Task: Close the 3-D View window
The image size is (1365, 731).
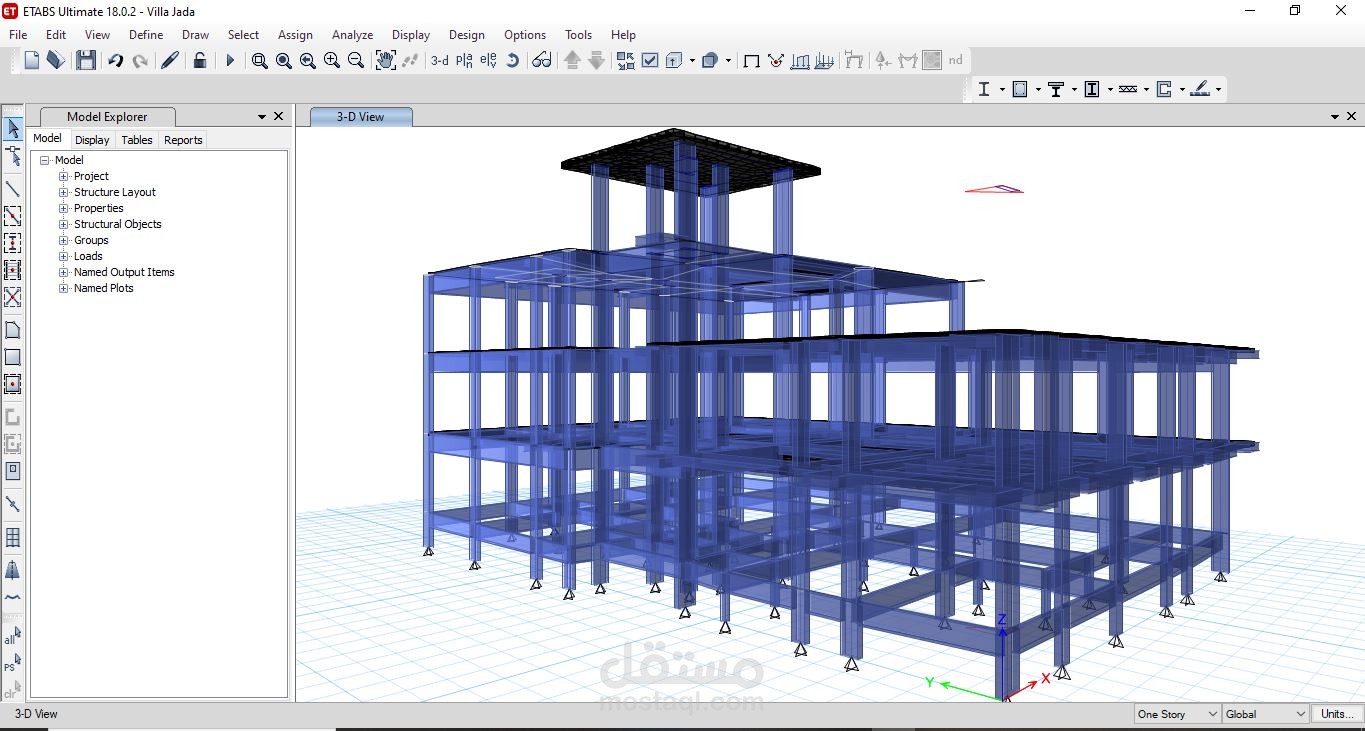Action: pos(1353,117)
